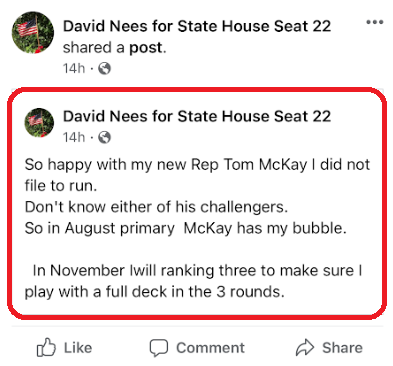
Task: Click the top American flag profile picture
Action: (x=33, y=33)
